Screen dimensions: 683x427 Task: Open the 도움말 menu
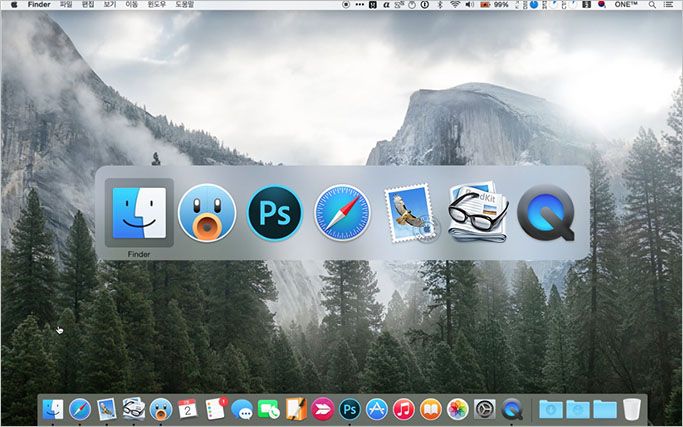(x=185, y=4)
